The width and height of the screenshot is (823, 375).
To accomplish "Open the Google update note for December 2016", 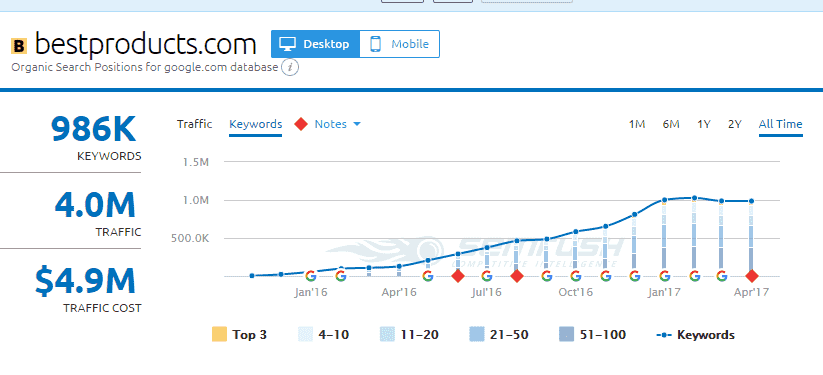I will pyautogui.click(x=635, y=276).
